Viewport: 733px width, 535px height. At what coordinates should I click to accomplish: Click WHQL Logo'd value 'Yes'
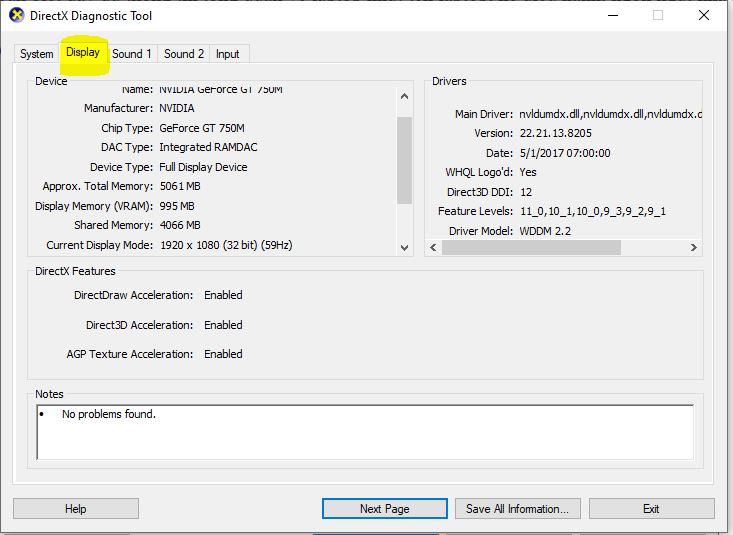coord(528,172)
